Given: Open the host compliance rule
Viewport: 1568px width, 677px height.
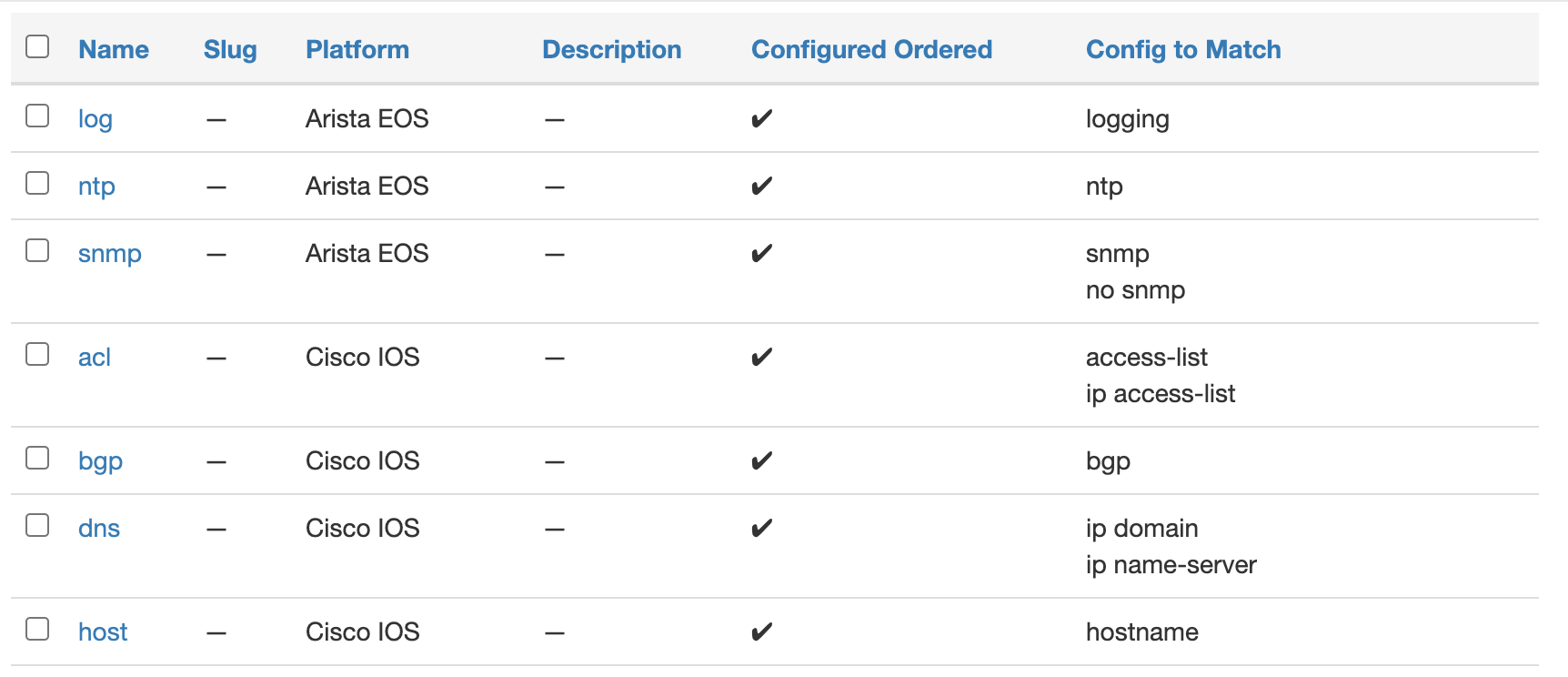Looking at the screenshot, I should (x=102, y=631).
